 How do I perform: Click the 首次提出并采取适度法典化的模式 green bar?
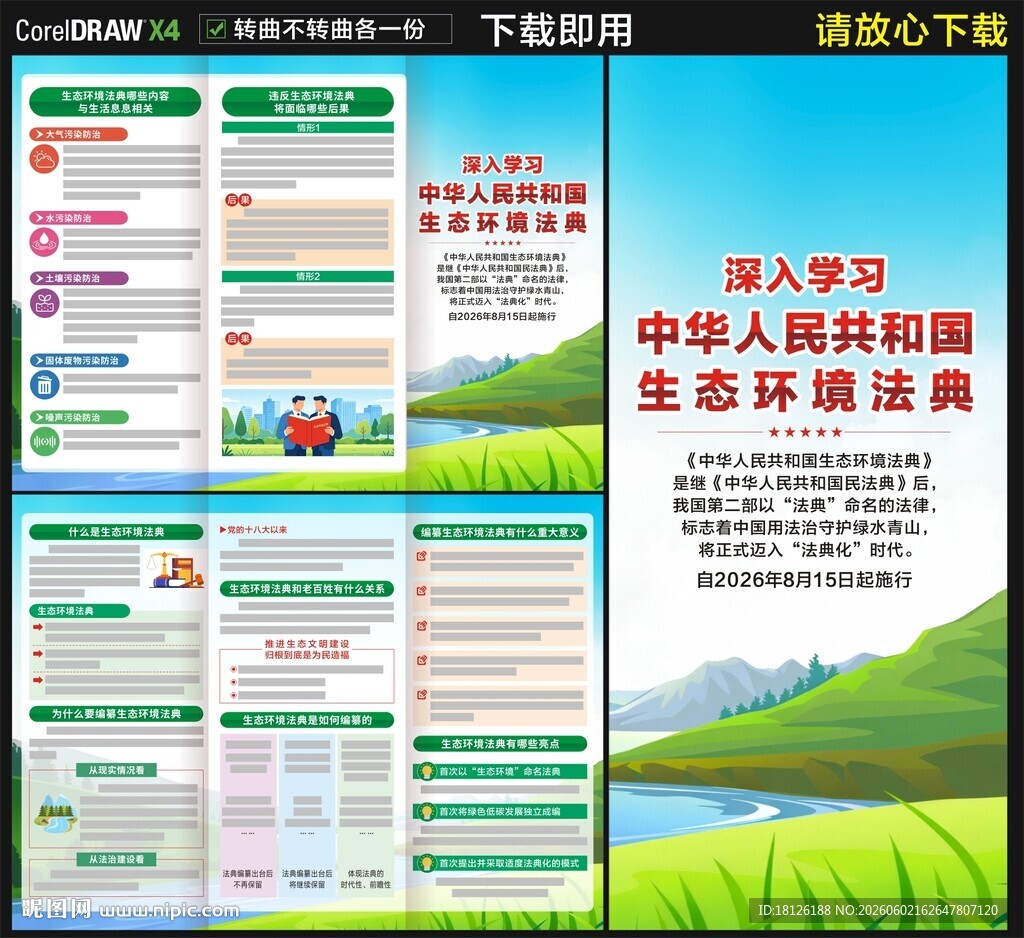click(500, 863)
